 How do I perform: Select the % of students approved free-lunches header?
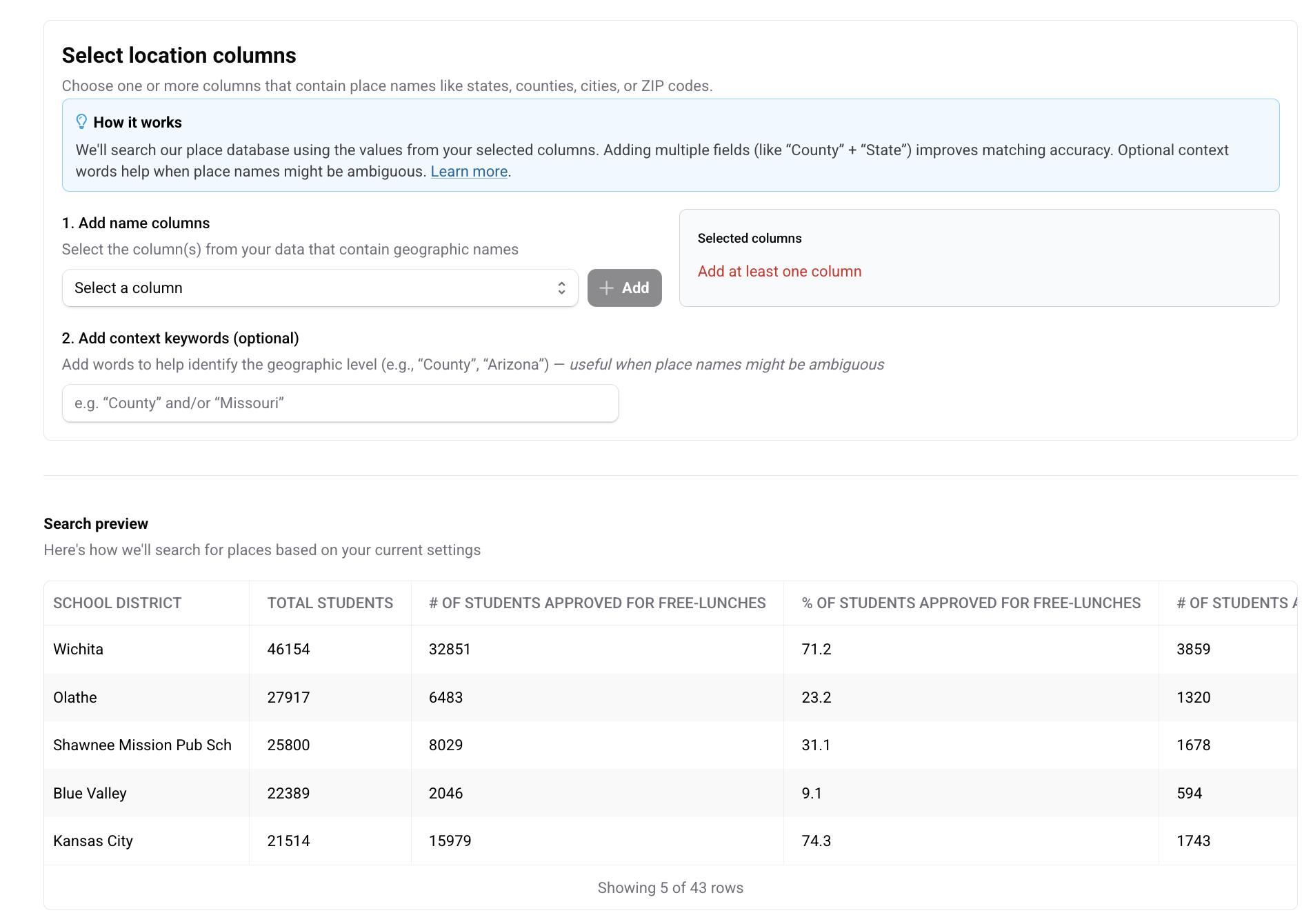970,603
